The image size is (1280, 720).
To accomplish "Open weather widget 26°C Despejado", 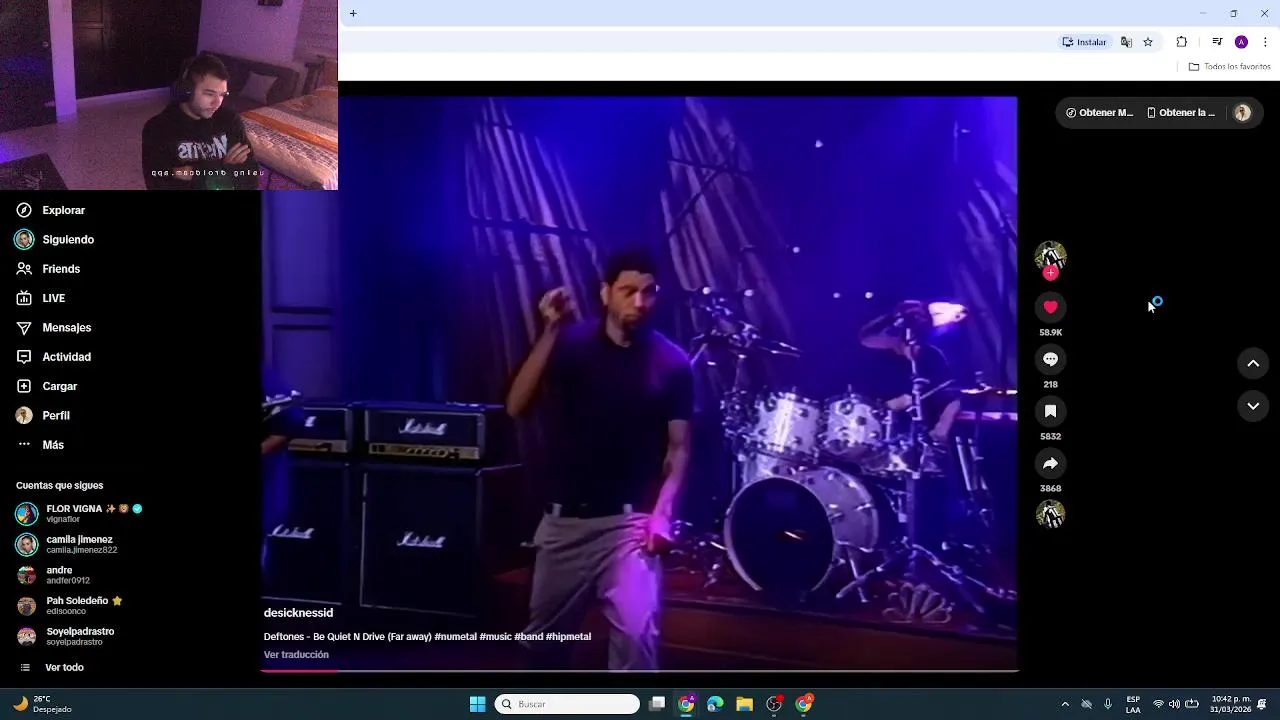I will (x=42, y=704).
